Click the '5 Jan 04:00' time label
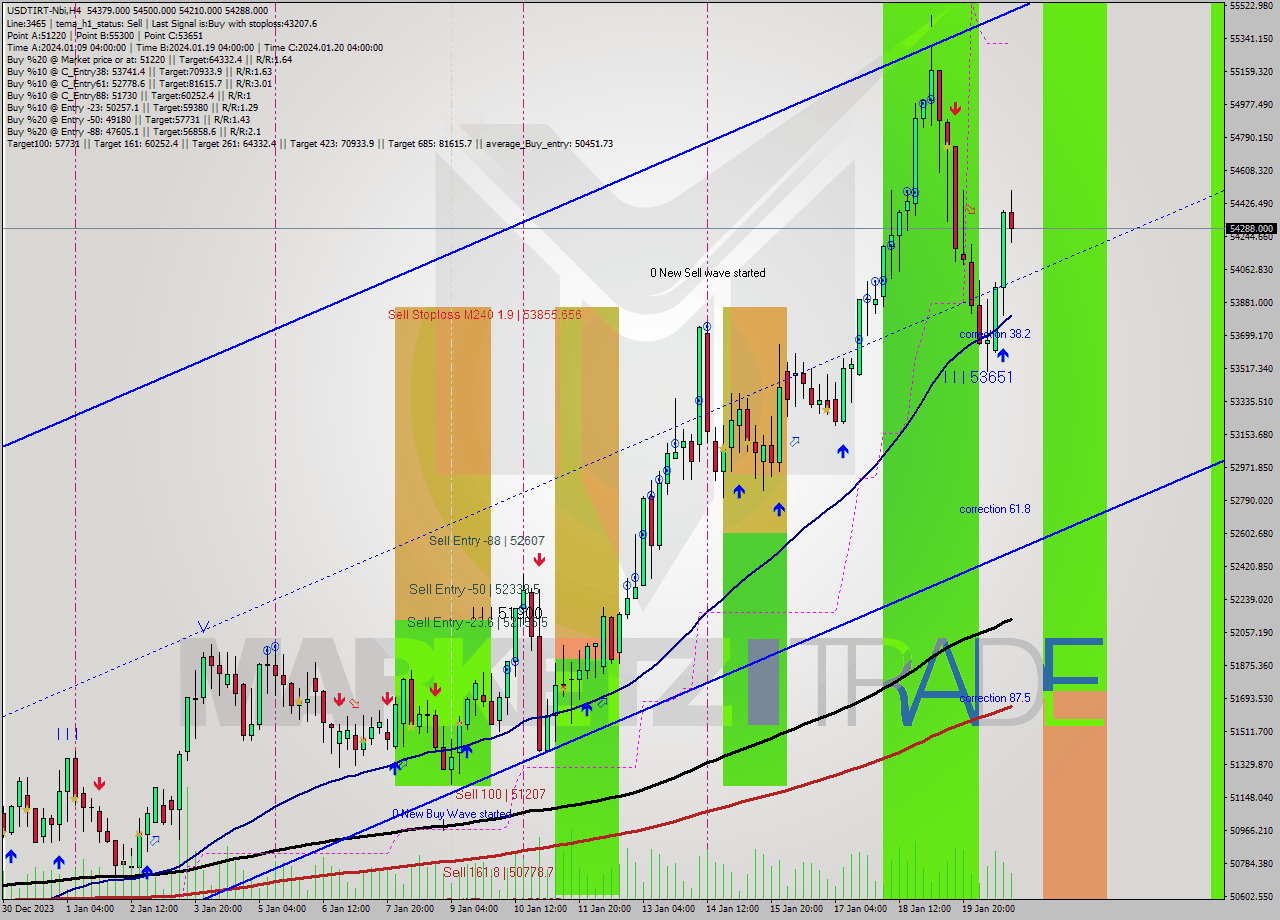 coord(281,909)
